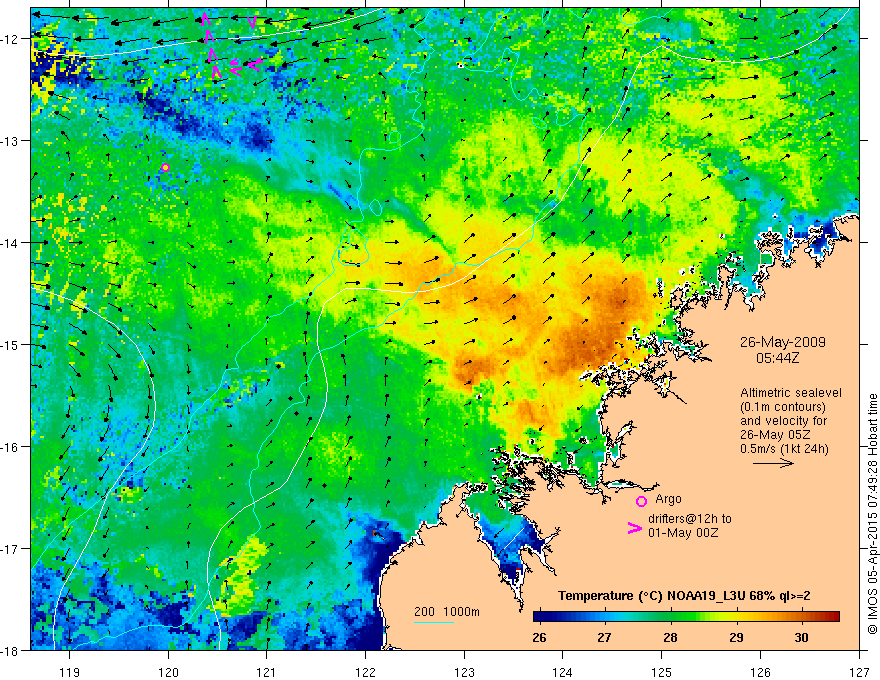The image size is (880, 680).
Task: Click the colorbar value 29
Action: pyautogui.click(x=736, y=637)
